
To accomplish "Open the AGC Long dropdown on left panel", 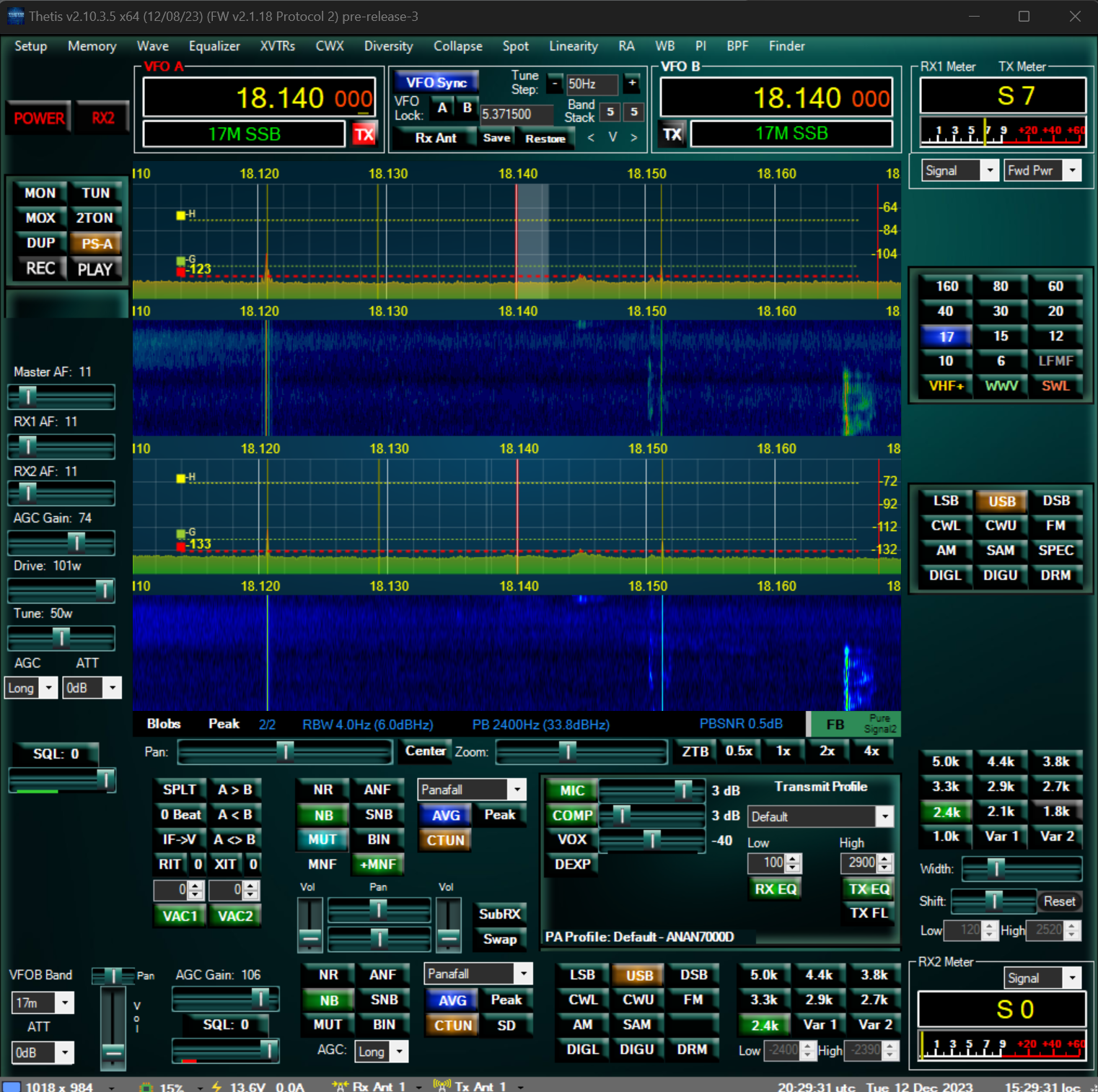I will 31,688.
